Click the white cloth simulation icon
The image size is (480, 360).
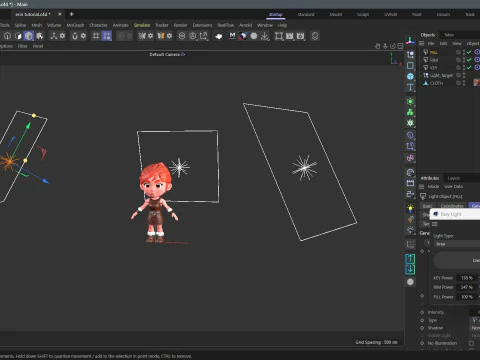218,36
